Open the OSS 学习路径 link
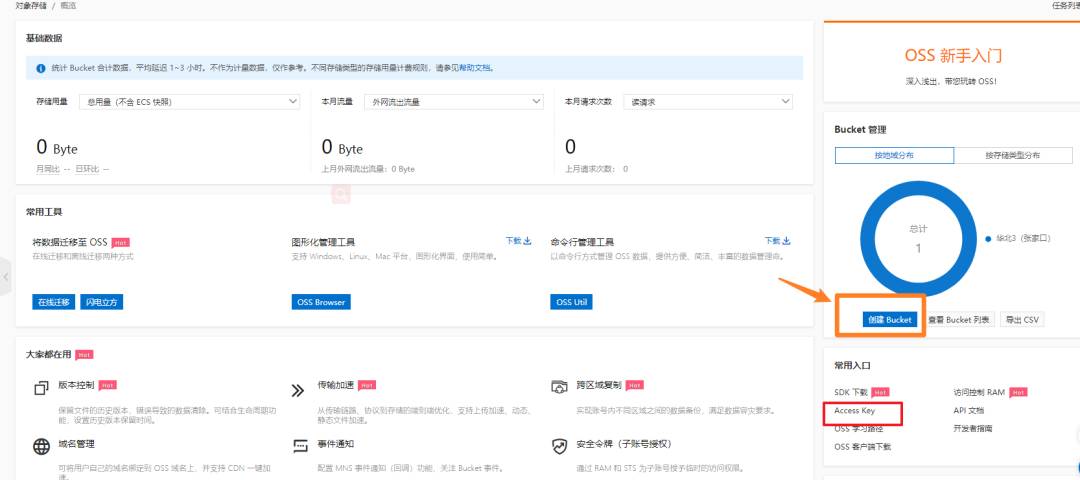 pos(858,428)
